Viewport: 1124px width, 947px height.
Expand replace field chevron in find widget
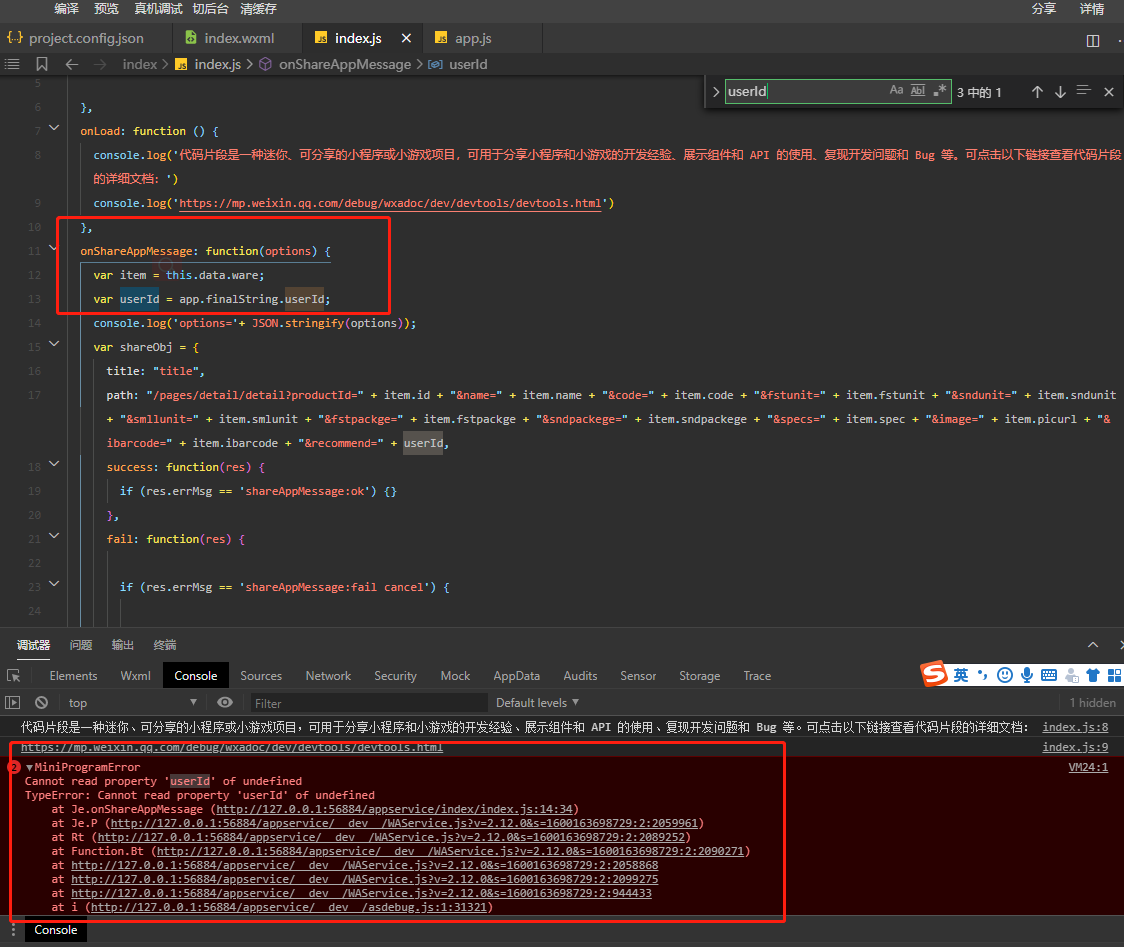point(715,92)
